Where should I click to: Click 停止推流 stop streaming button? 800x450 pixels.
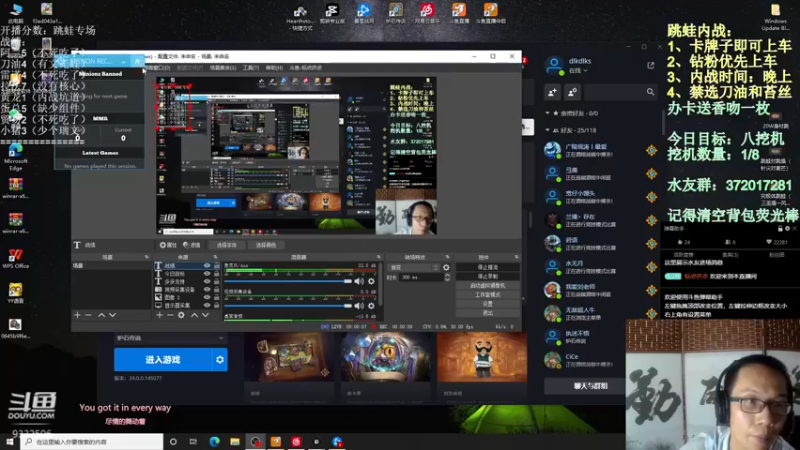pyautogui.click(x=487, y=267)
